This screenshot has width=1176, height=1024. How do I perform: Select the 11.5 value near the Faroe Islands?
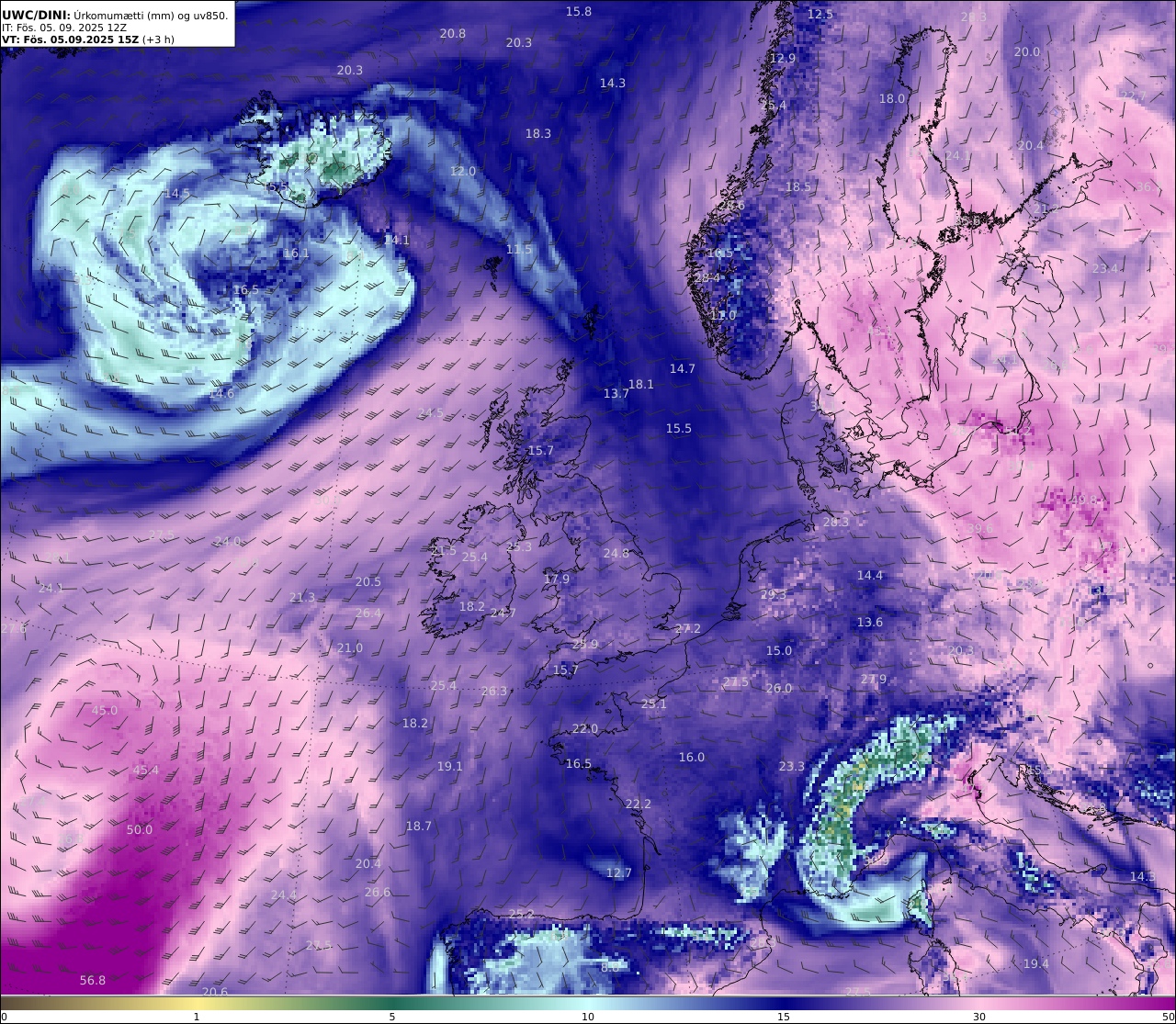519,250
